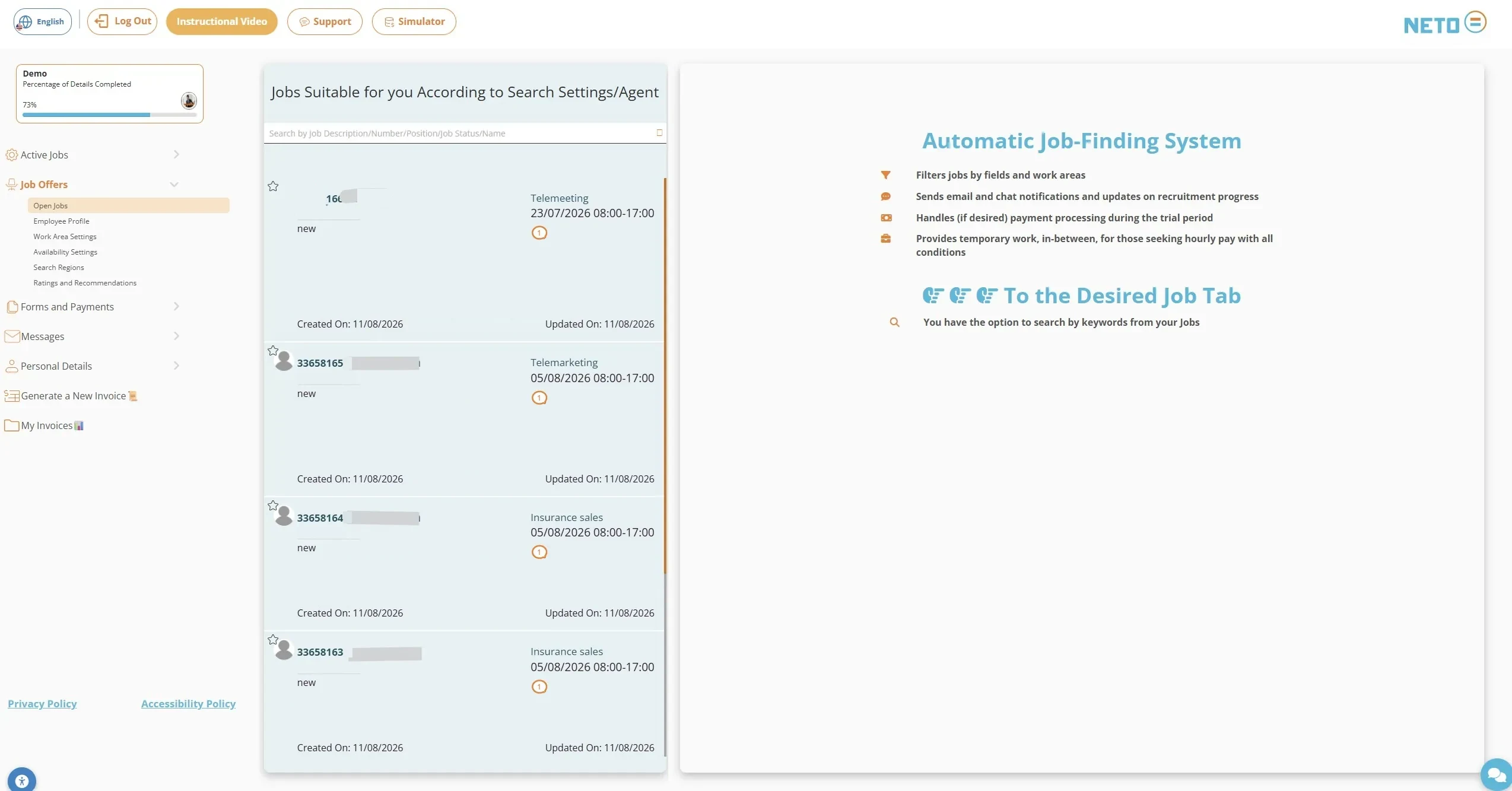Open the English language selector
Screen dimensions: 1512x791
point(43,21)
